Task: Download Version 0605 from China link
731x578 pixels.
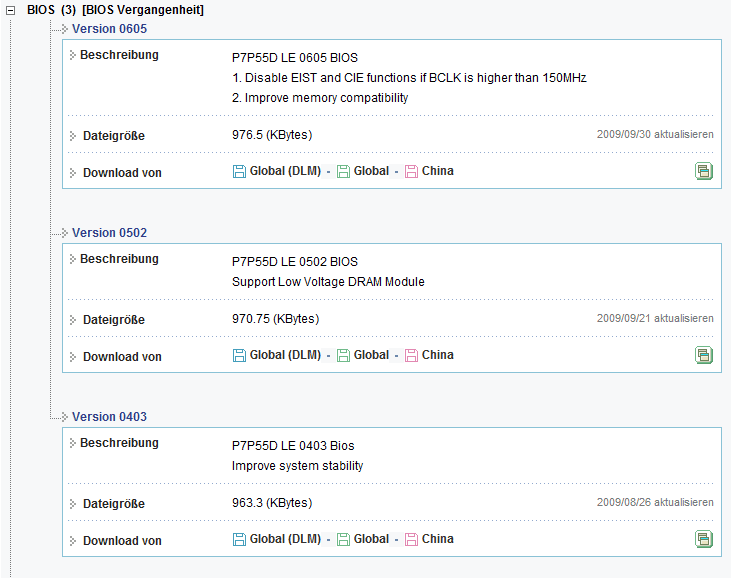Action: pos(437,171)
